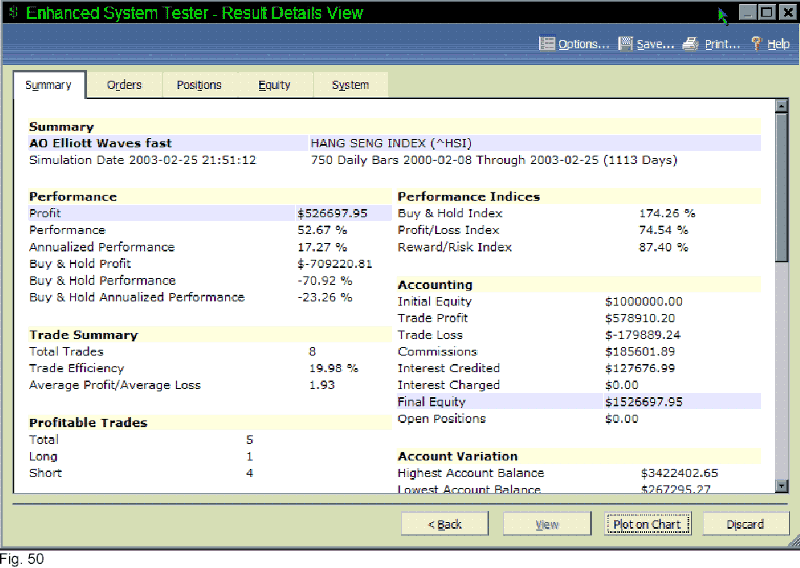Screen dimensions: 800x568
Task: Select the Trade Loss value $-179889.24
Action: (643, 335)
